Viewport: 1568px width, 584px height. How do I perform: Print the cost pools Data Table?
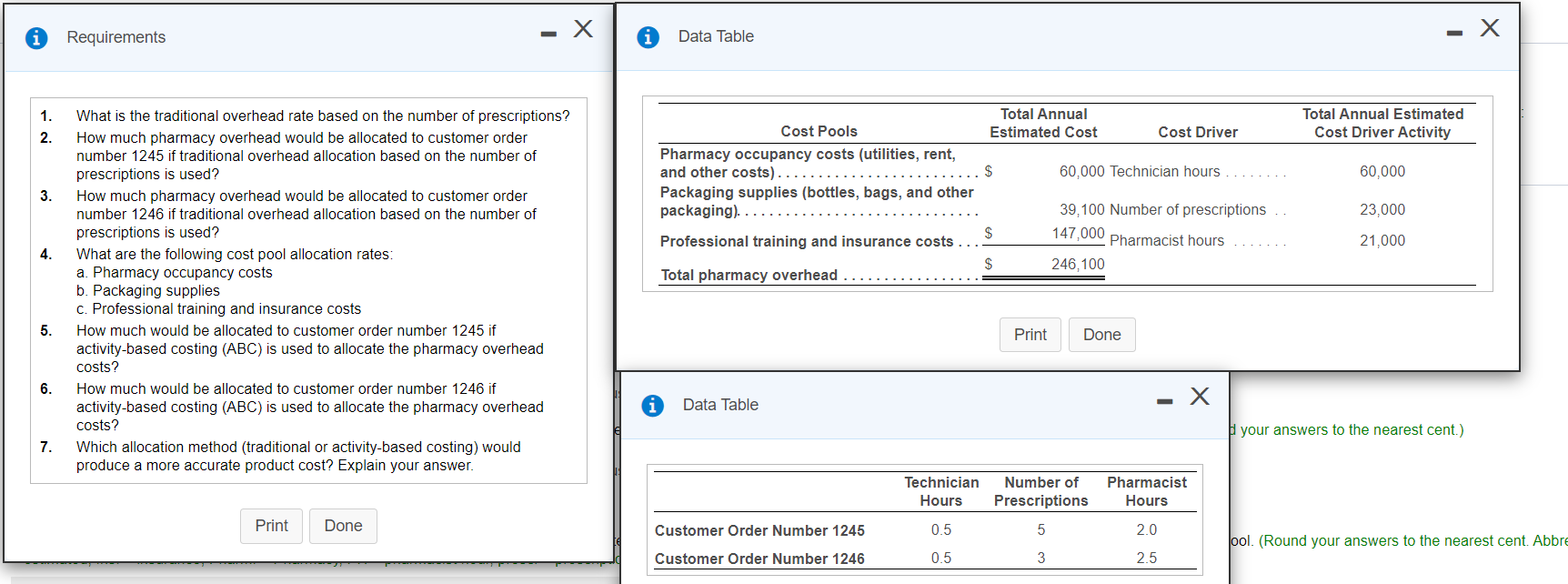pyautogui.click(x=1030, y=335)
